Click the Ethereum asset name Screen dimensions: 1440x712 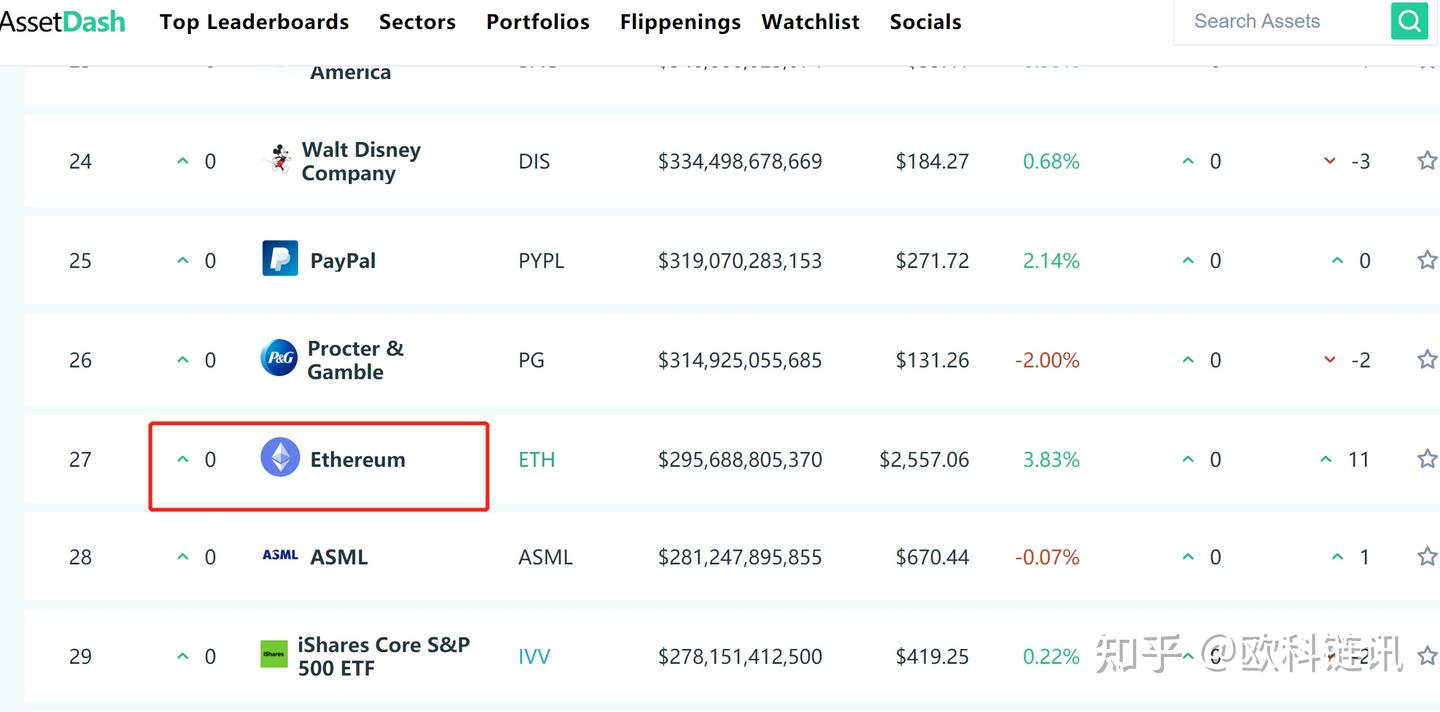point(357,460)
